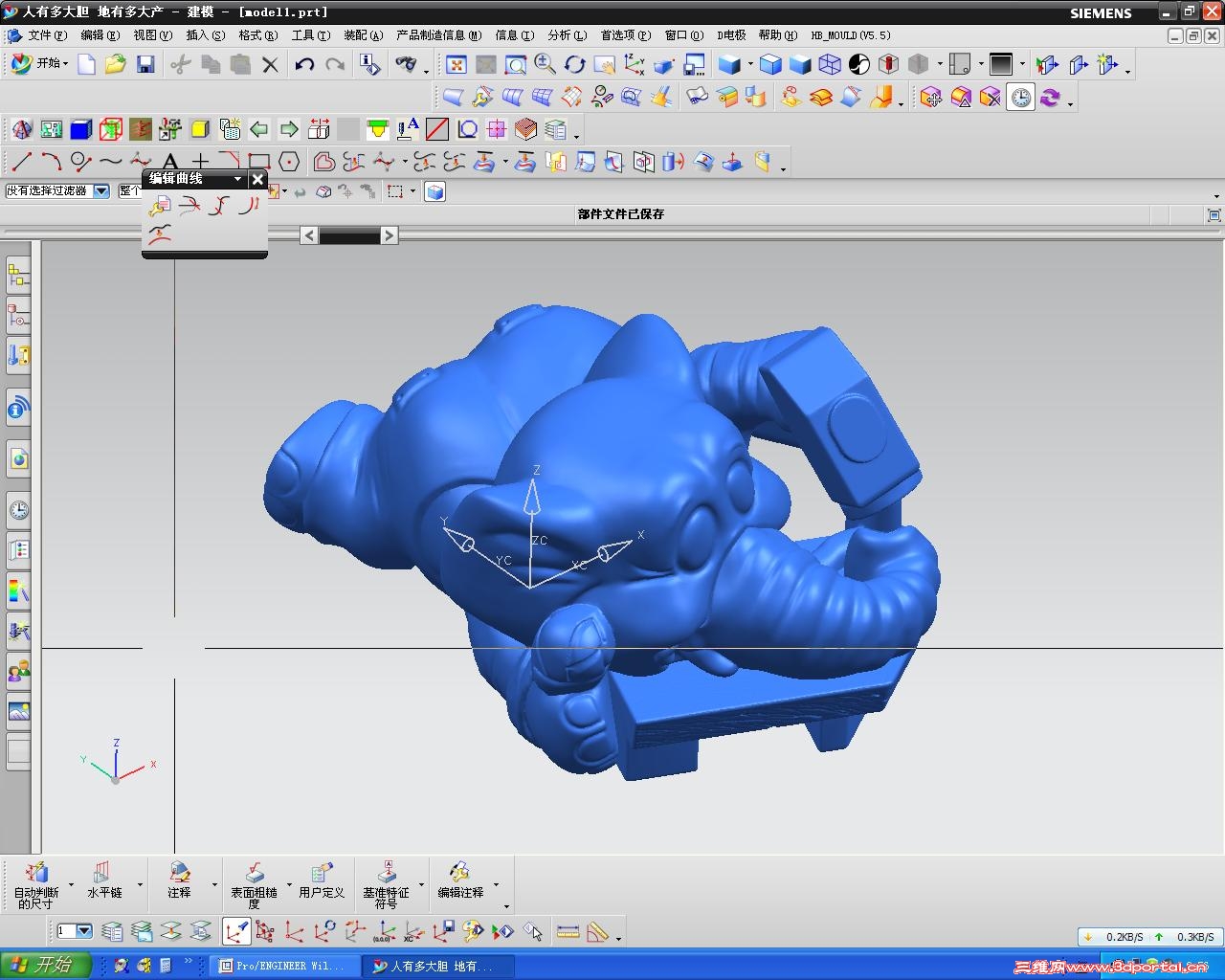Close the 编辑曲线 floating toolbar
This screenshot has height=980, width=1225.
coord(257,179)
